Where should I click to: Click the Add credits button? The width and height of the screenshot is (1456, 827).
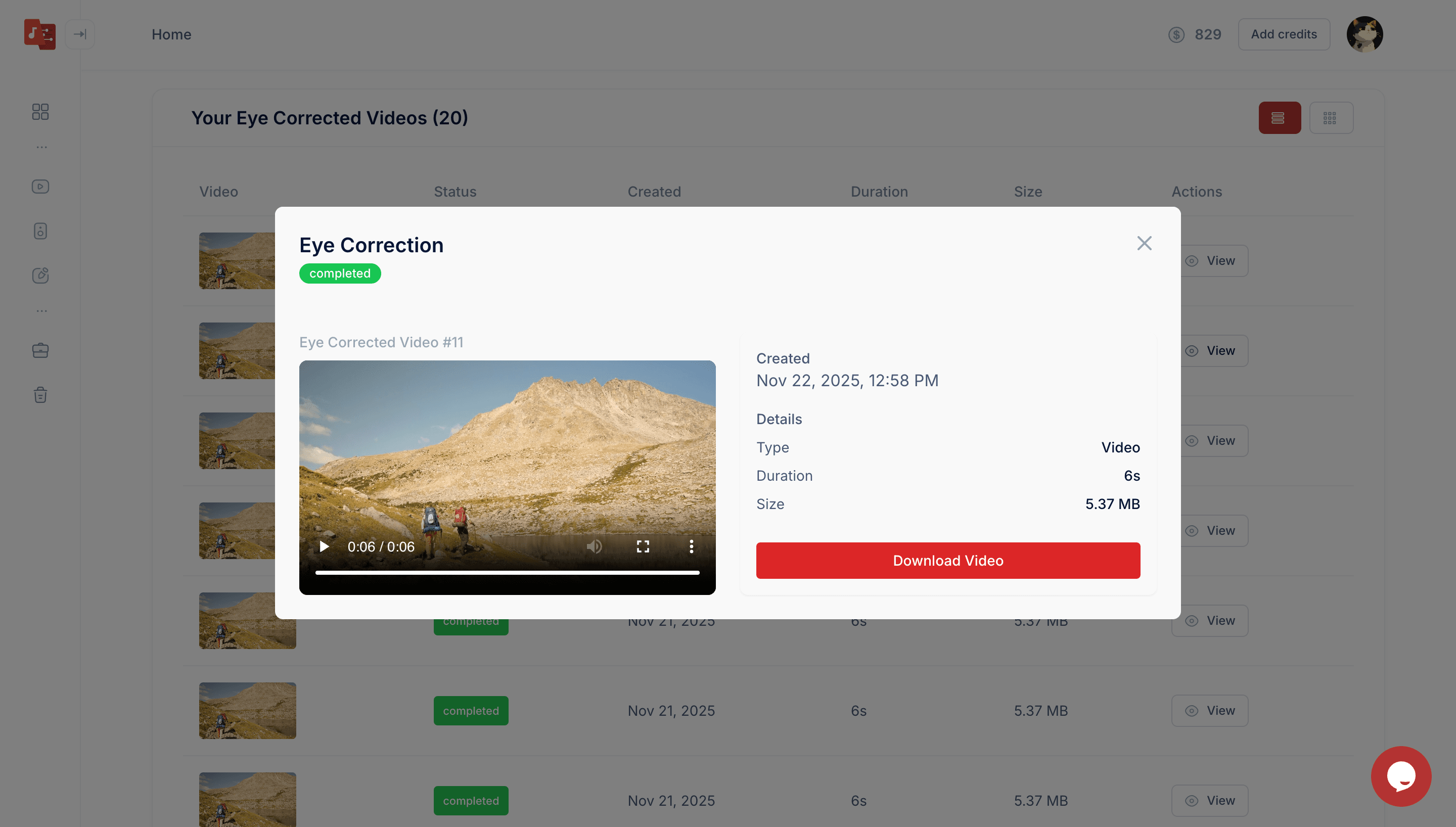tap(1284, 34)
